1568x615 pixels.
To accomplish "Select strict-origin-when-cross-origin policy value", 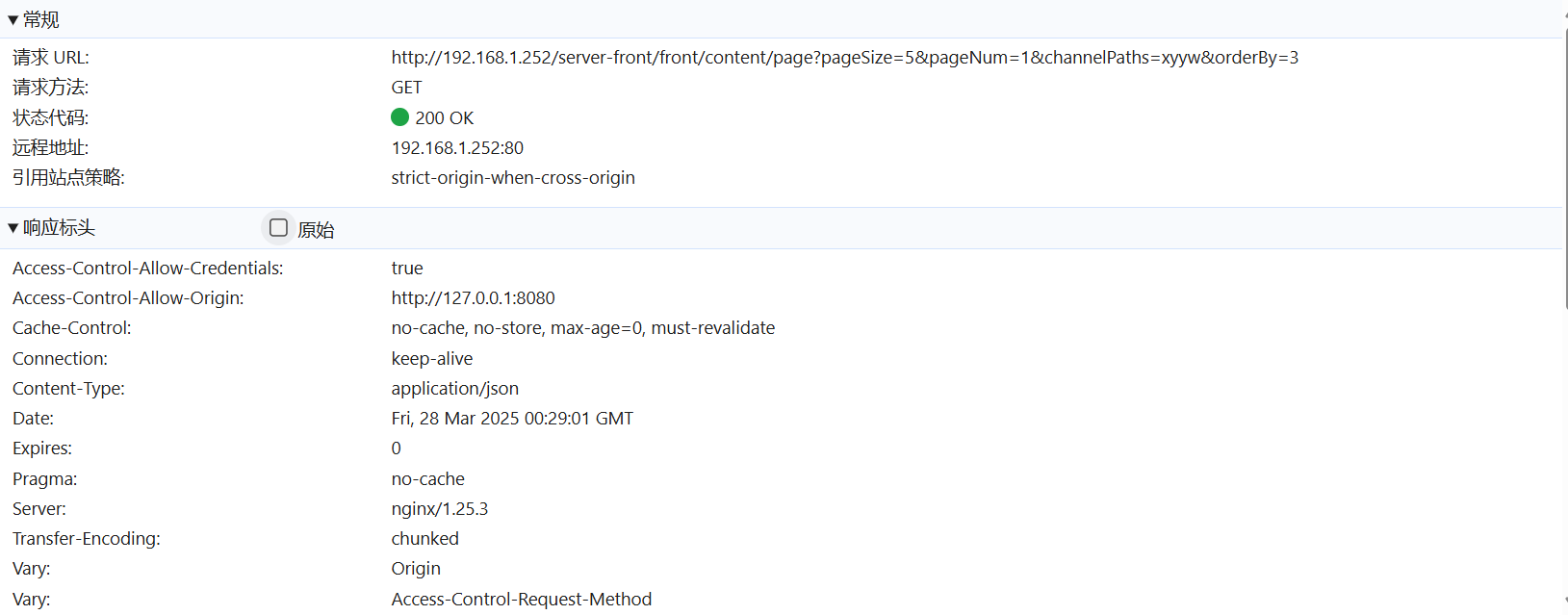I will point(513,178).
